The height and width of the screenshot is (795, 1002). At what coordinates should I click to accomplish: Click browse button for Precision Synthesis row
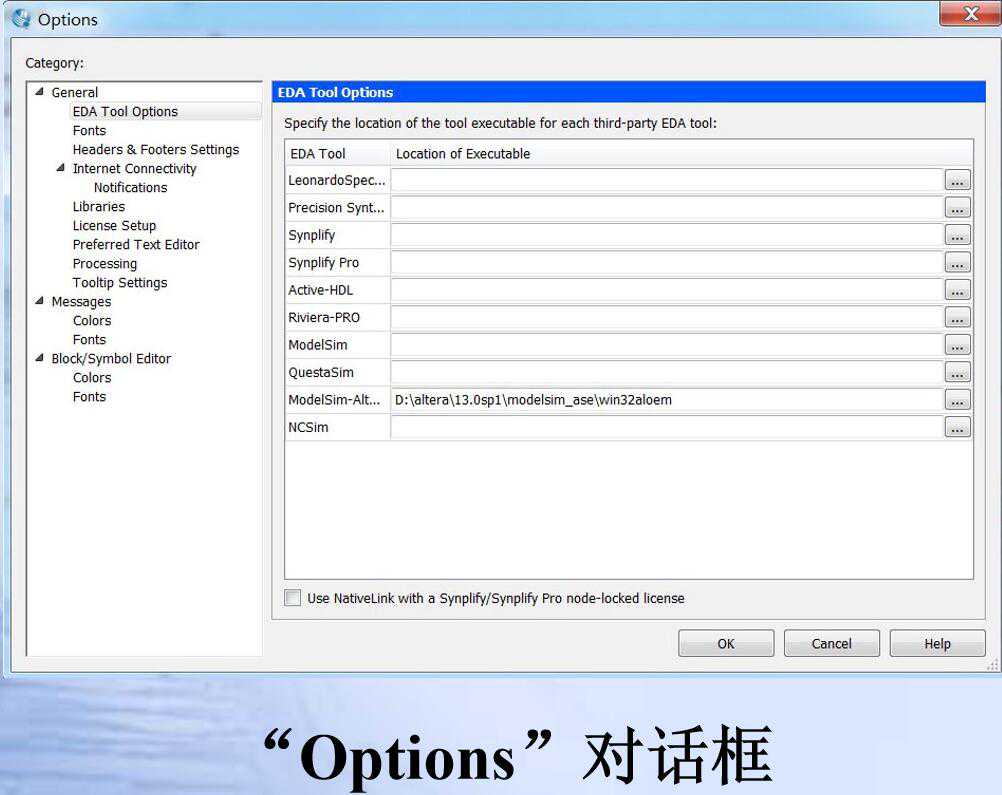pyautogui.click(x=957, y=208)
